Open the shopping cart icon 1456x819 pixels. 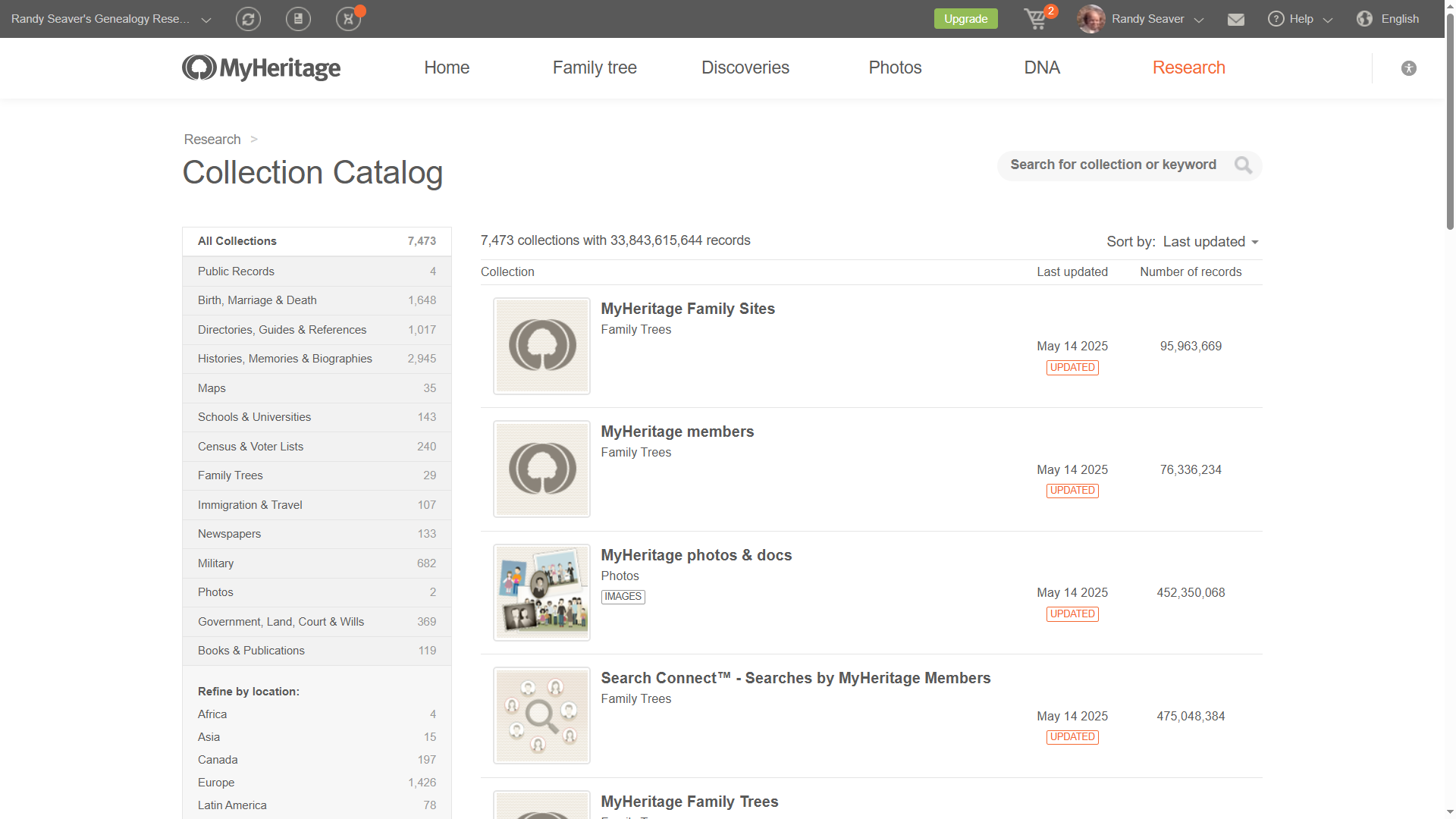pos(1035,19)
